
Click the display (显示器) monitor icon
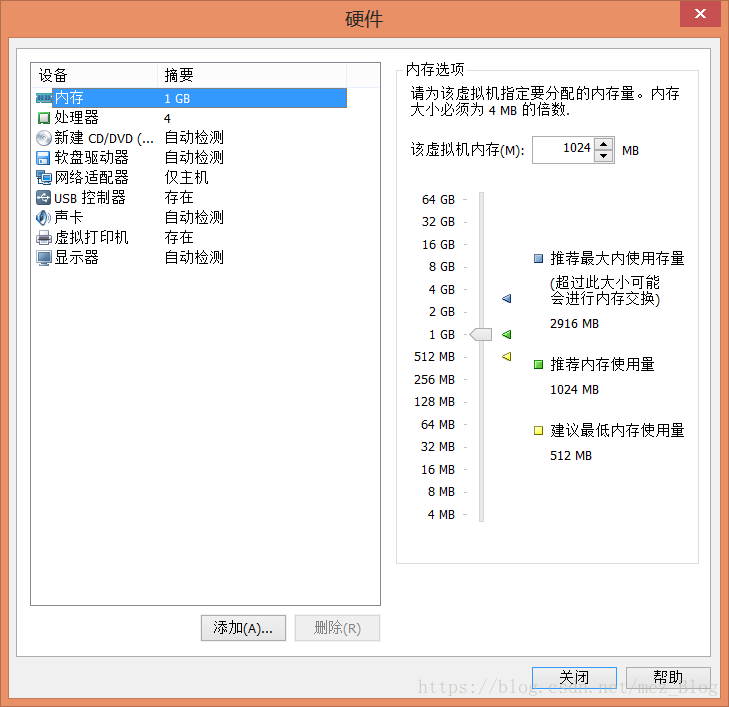click(44, 258)
